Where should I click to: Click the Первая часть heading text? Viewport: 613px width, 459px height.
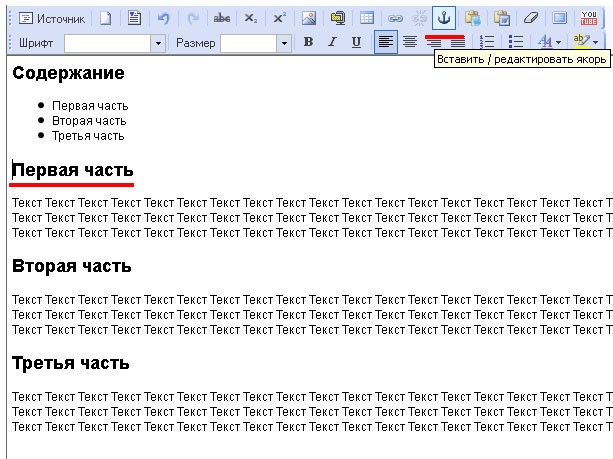[x=73, y=170]
